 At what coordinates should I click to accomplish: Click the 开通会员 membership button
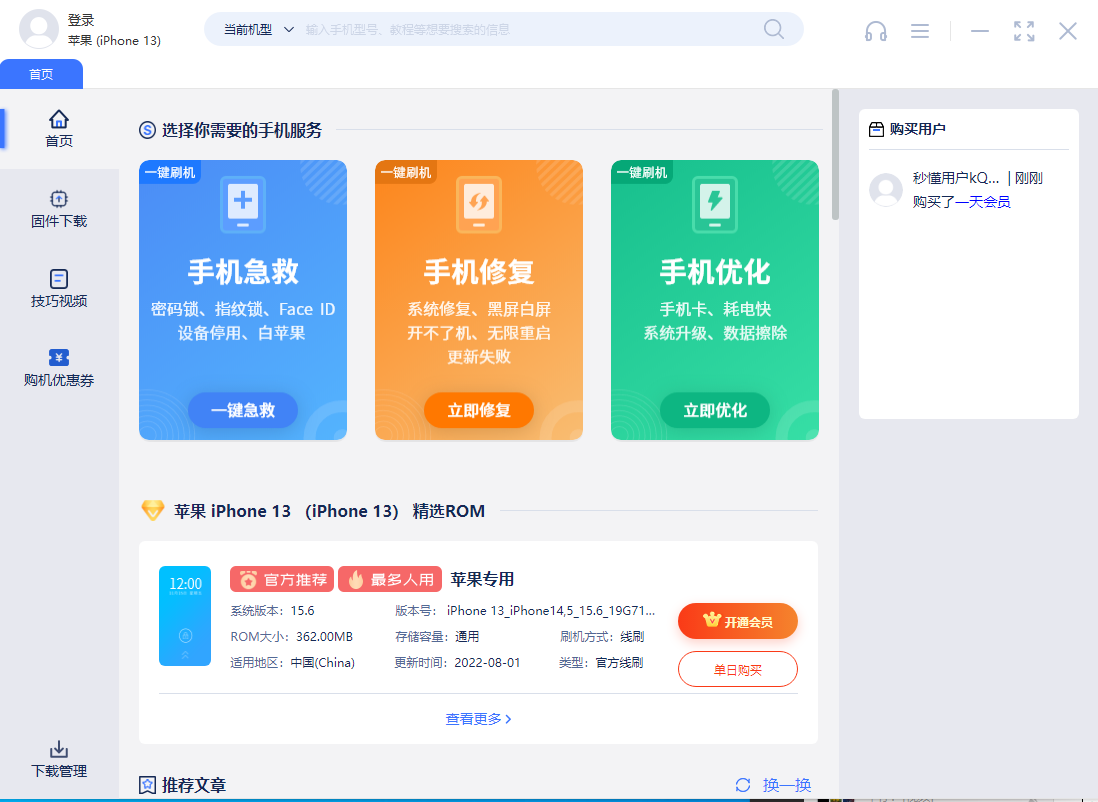(737, 621)
